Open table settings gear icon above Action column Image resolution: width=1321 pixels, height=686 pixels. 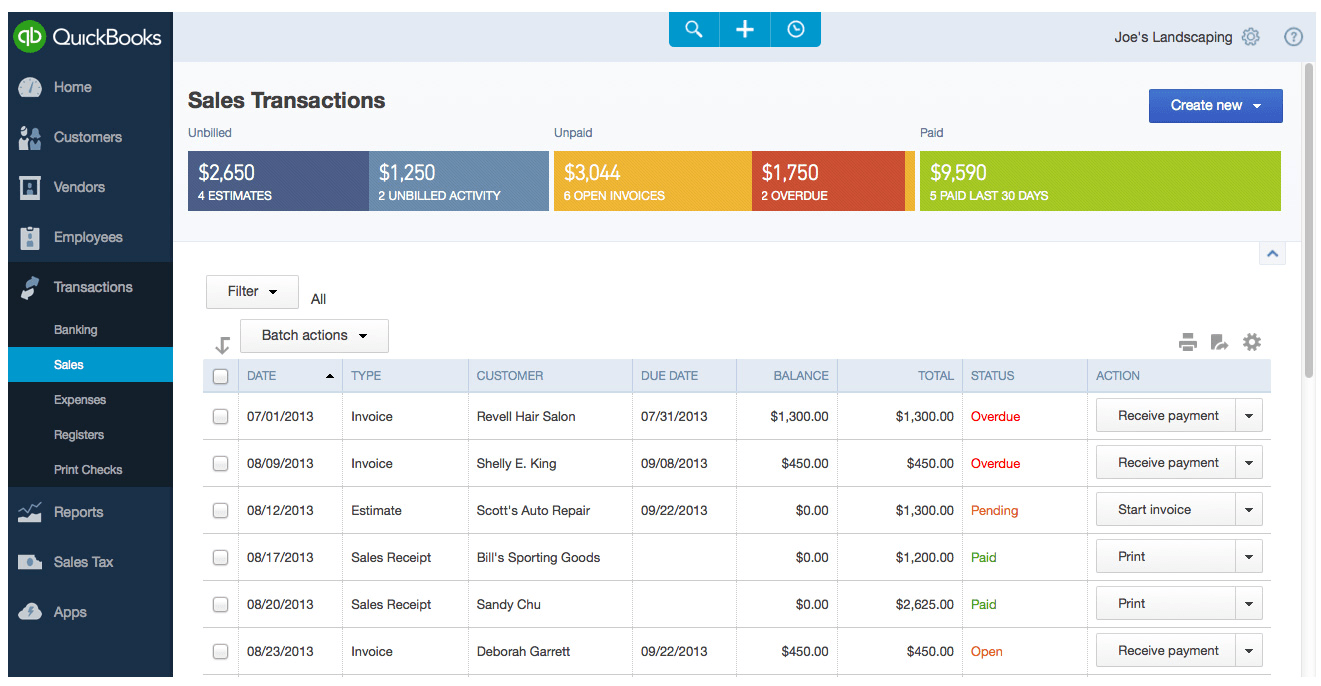click(1252, 342)
